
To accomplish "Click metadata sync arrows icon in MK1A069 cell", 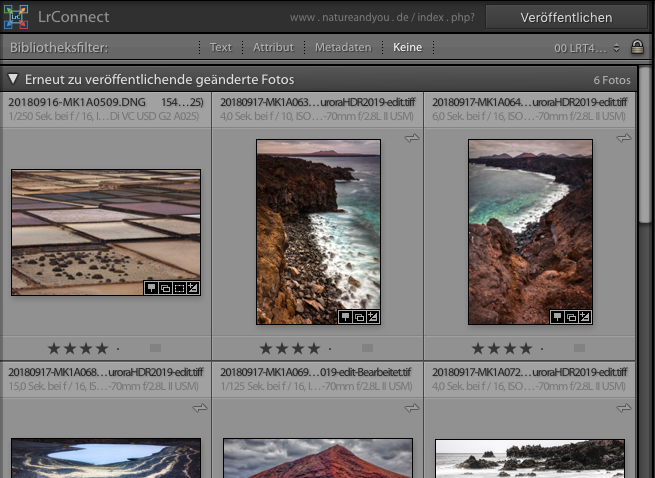I will coord(412,408).
